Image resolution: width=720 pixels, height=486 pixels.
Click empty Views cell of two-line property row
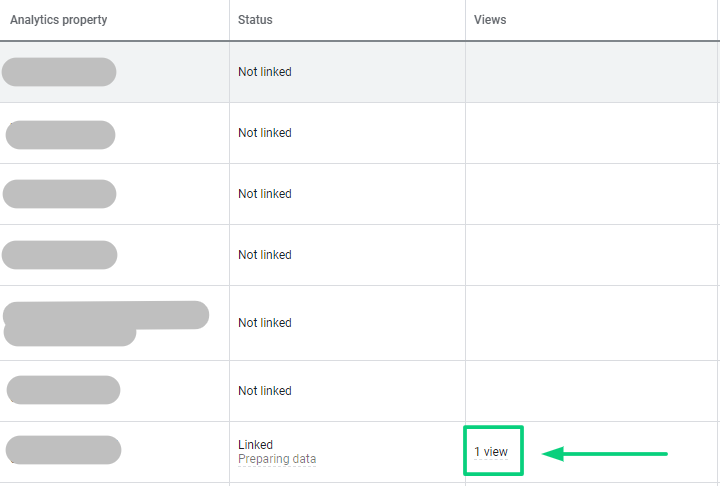pos(592,323)
